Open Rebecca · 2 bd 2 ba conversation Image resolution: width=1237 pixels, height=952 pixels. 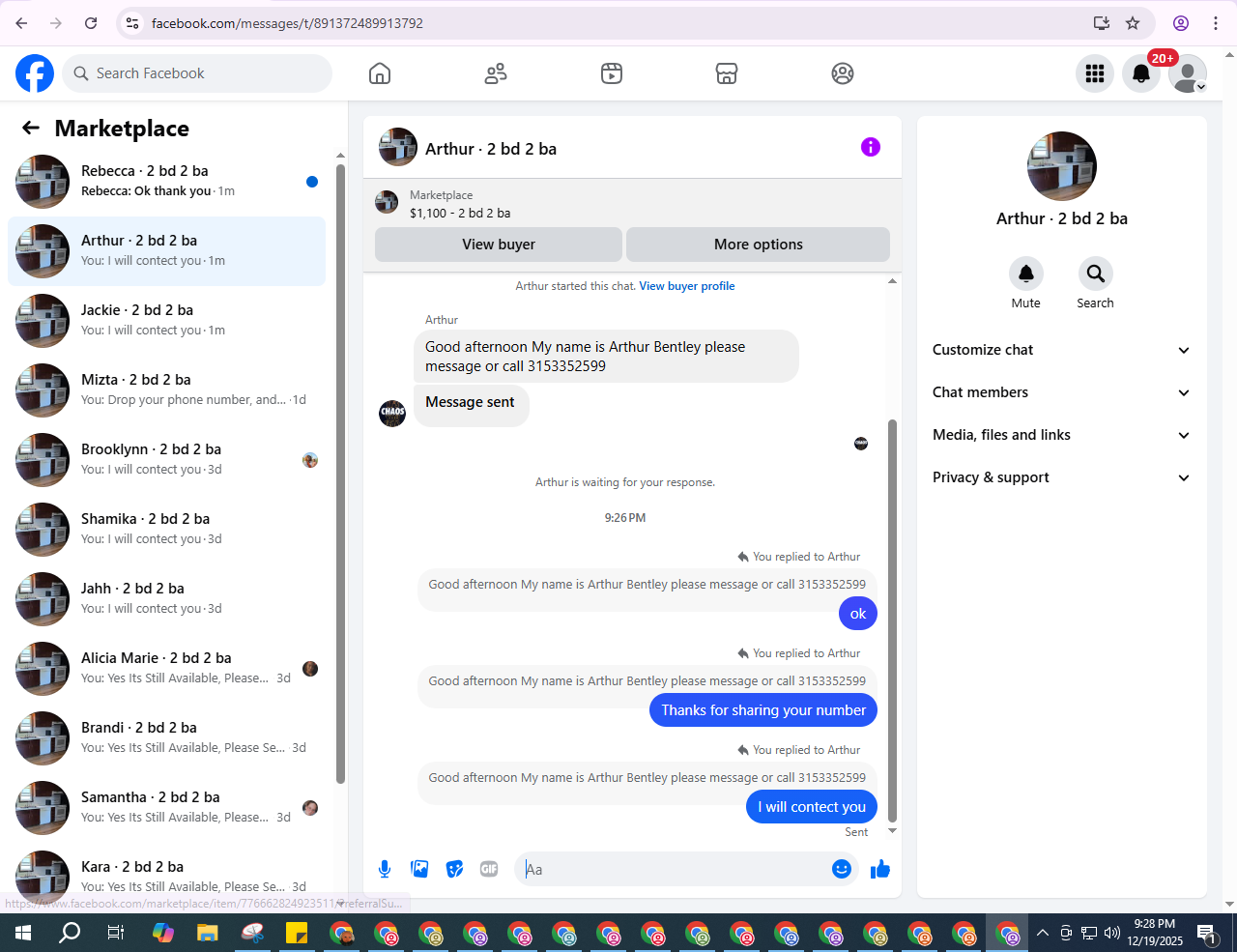coord(166,182)
